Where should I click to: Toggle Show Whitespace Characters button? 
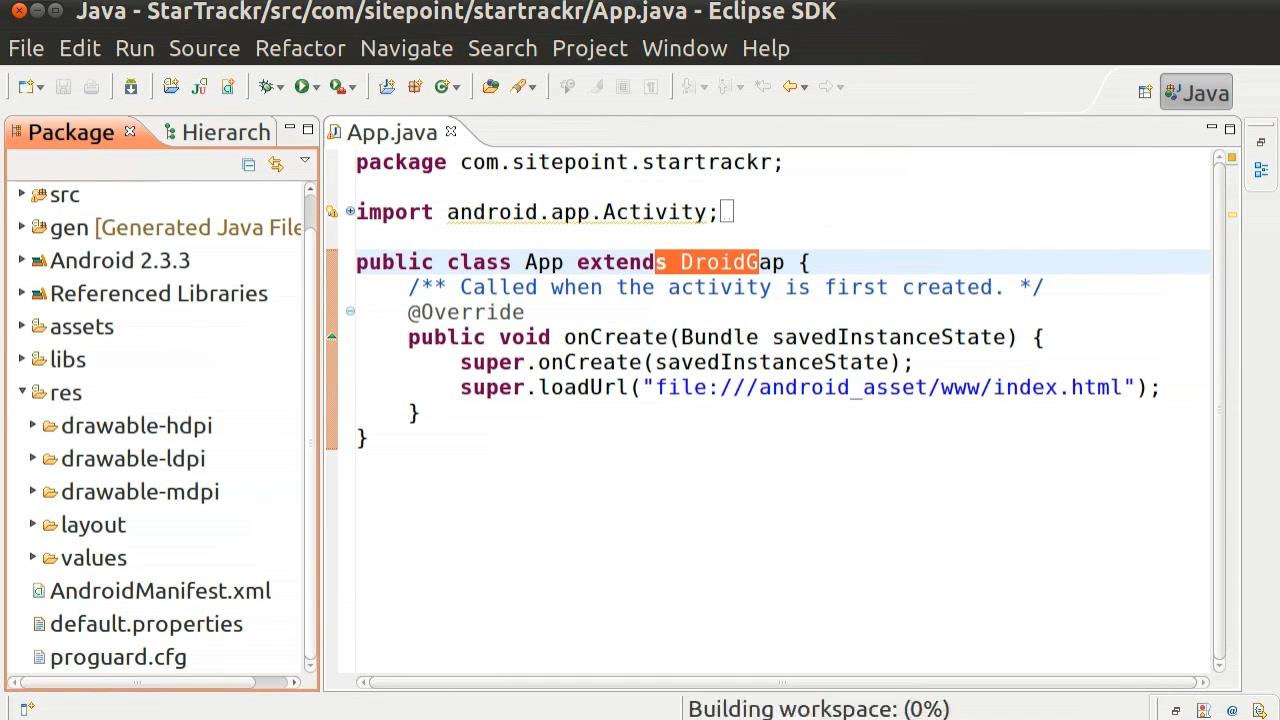pos(651,87)
